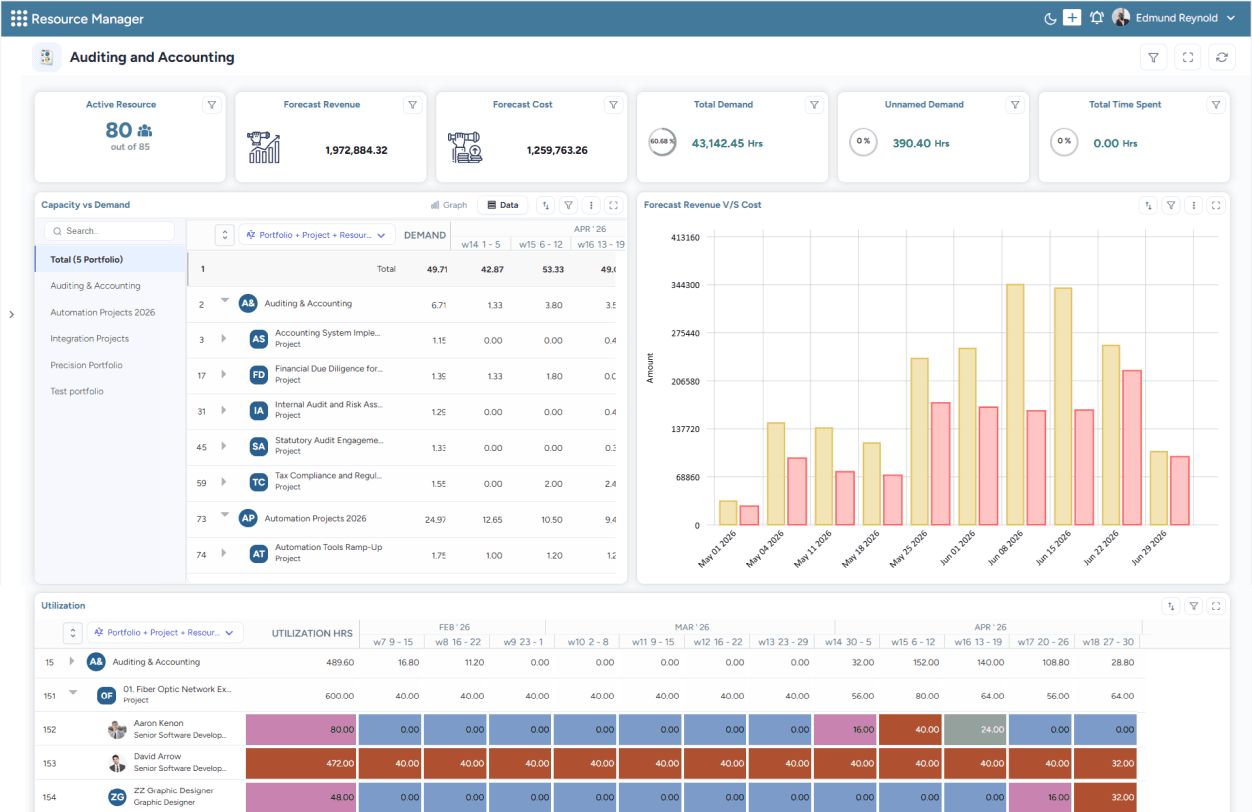
Task: Expand Automation Tools Ramp-Up row
Action: (x=224, y=554)
